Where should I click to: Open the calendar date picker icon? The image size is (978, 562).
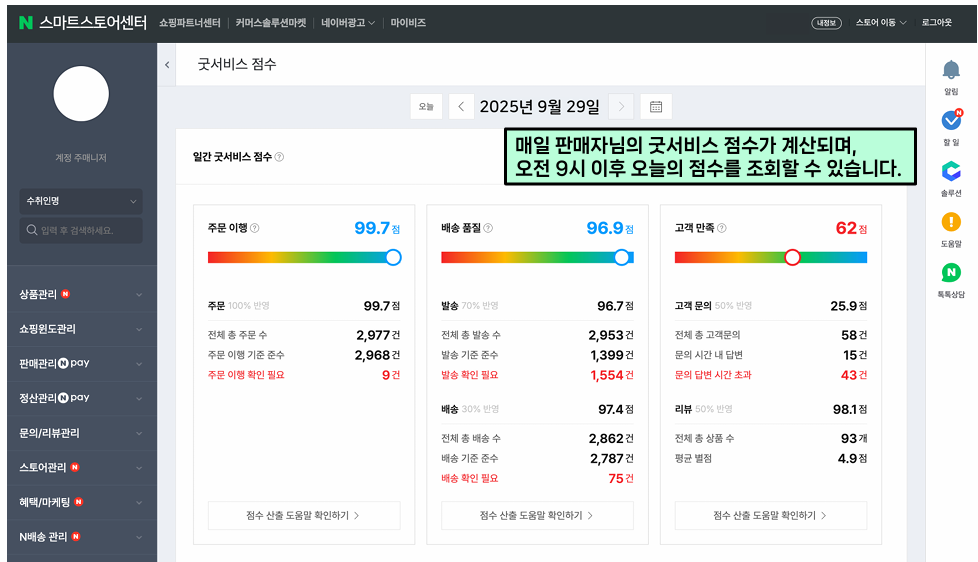656,107
